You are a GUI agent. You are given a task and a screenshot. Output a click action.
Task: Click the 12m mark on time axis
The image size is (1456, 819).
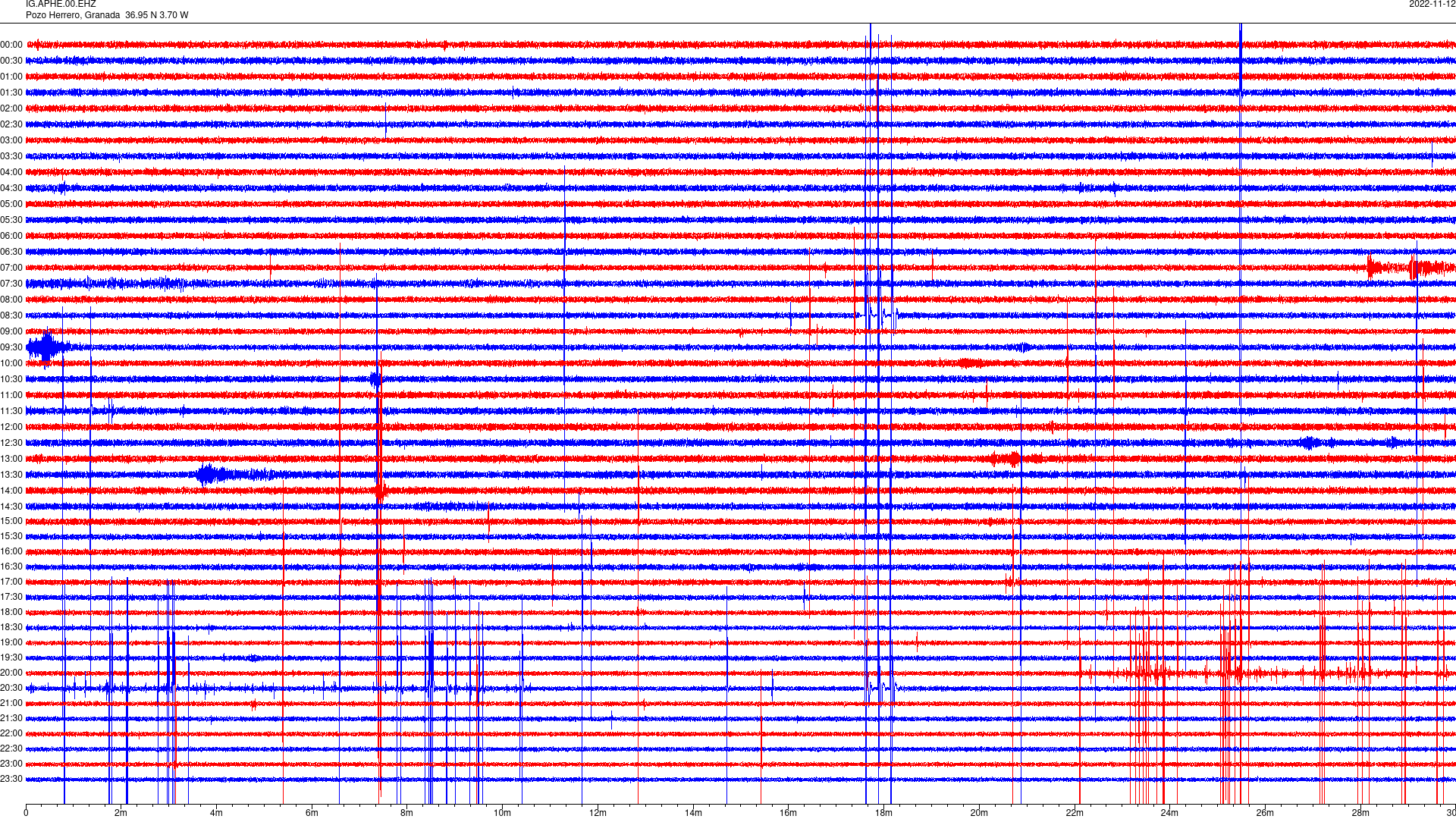[x=598, y=813]
